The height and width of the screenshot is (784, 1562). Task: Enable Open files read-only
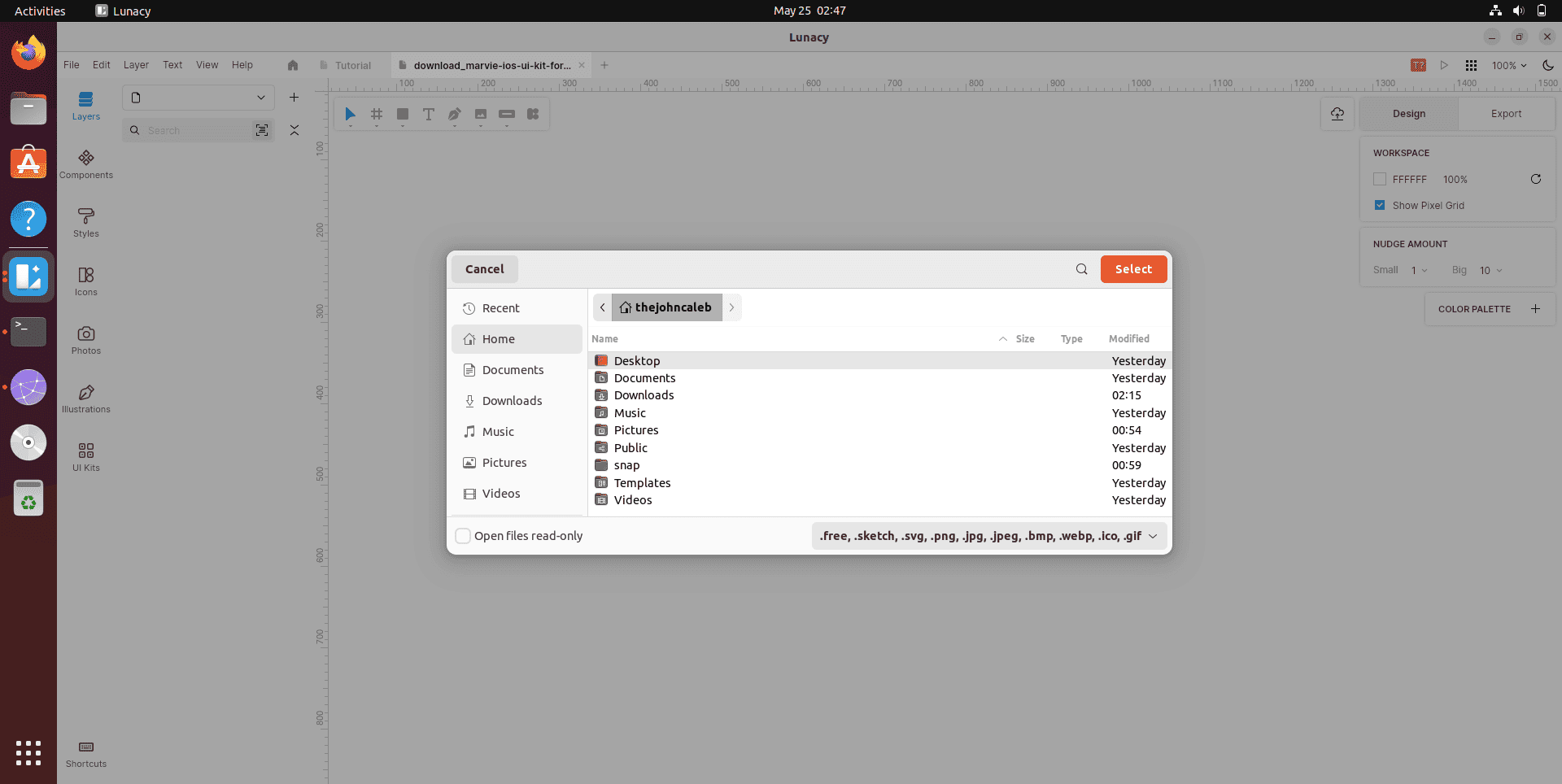point(463,536)
